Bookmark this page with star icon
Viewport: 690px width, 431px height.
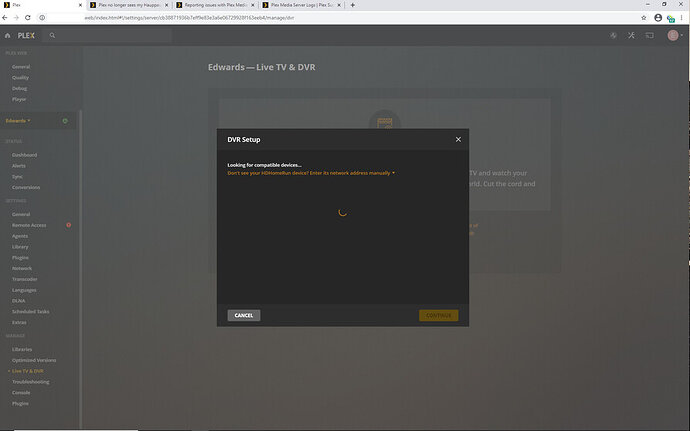coord(644,18)
